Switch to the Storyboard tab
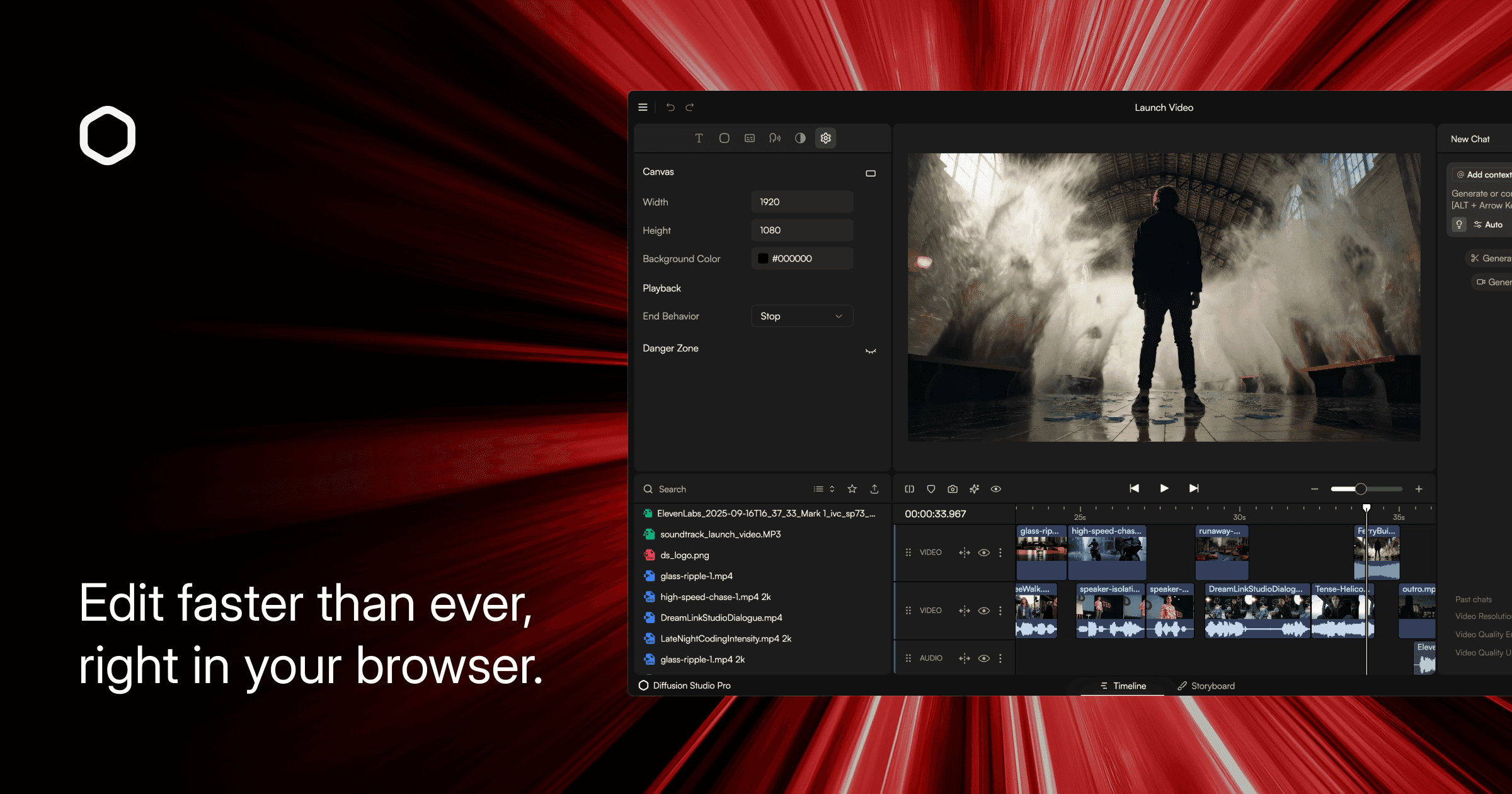 click(x=1206, y=686)
